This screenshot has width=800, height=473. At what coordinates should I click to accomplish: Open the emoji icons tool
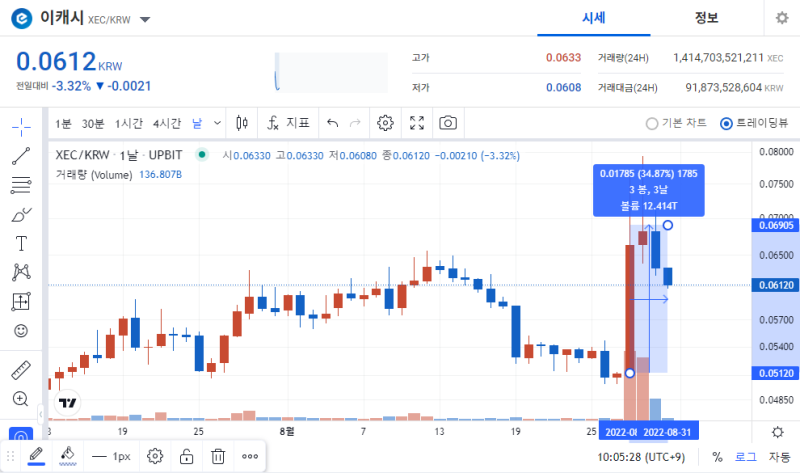tap(21, 331)
